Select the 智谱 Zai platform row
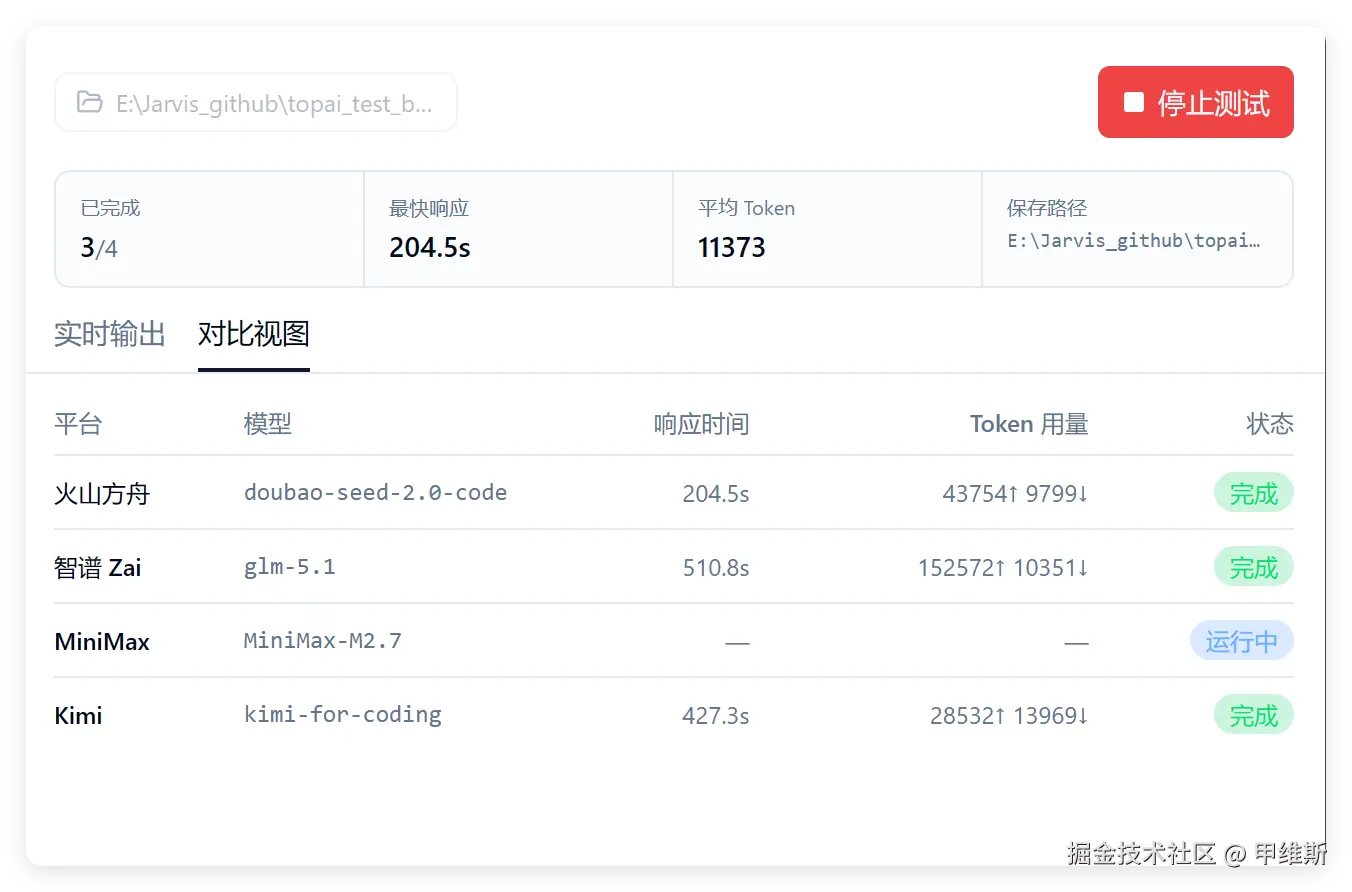This screenshot has height=892, width=1352. click(x=674, y=567)
